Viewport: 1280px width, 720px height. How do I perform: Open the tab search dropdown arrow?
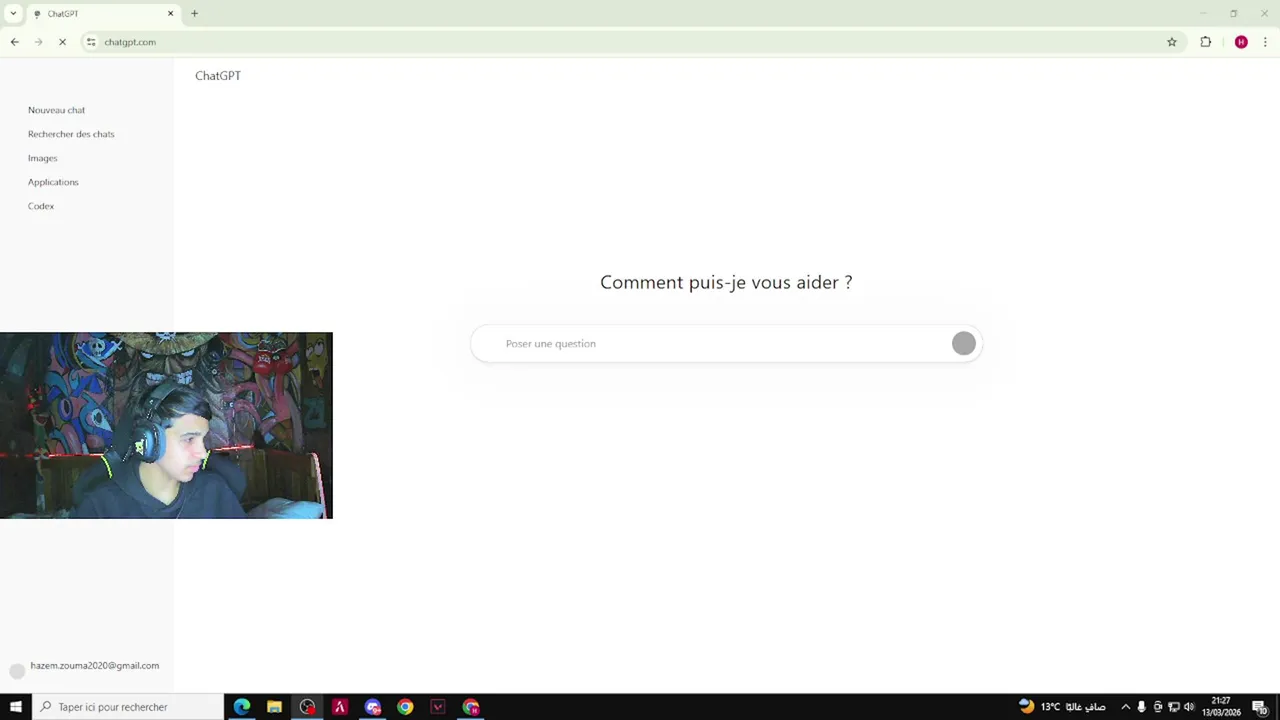(x=13, y=14)
